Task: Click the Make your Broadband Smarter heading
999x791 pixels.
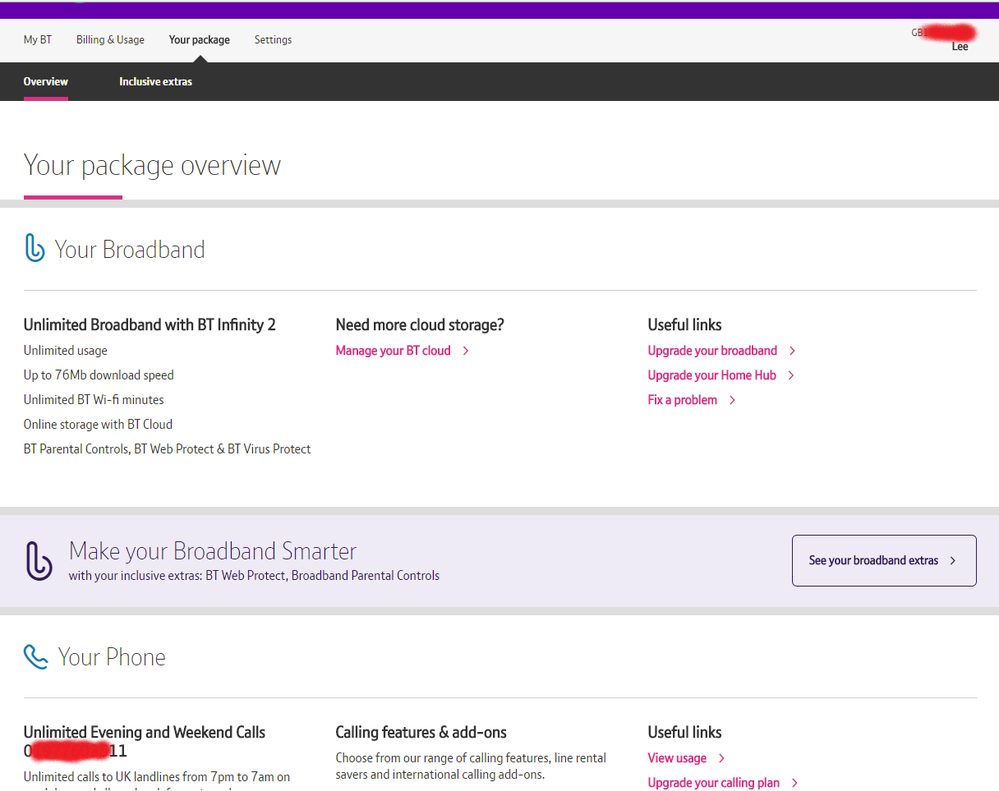Action: click(x=213, y=551)
